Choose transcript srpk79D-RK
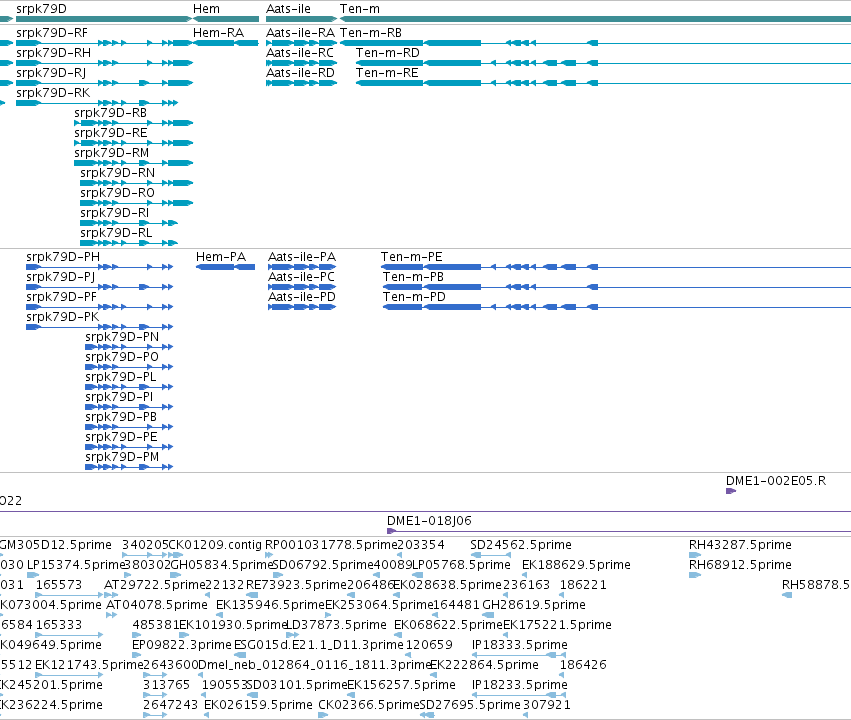 (x=53, y=93)
